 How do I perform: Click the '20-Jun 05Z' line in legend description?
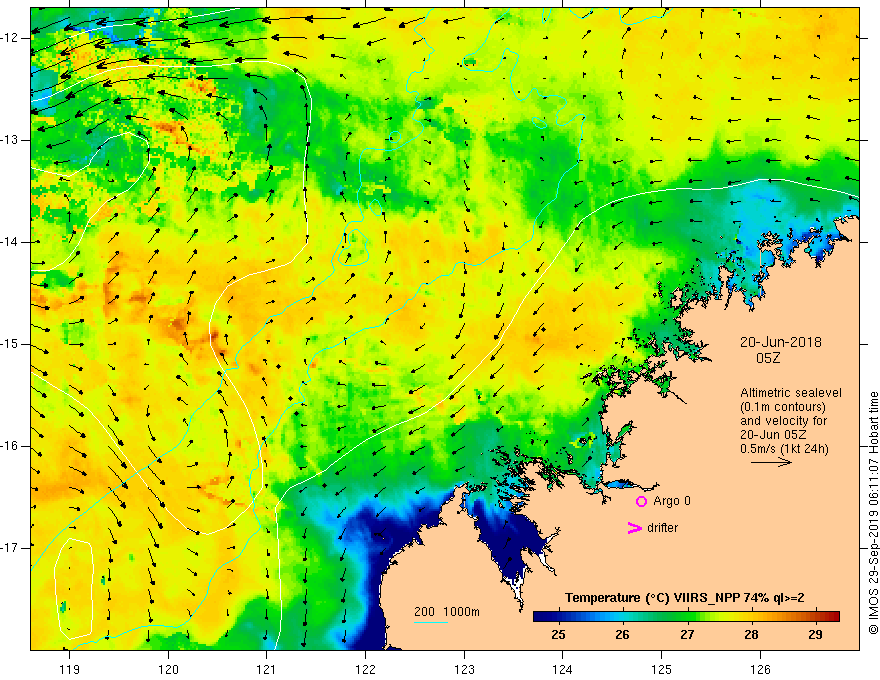click(776, 435)
